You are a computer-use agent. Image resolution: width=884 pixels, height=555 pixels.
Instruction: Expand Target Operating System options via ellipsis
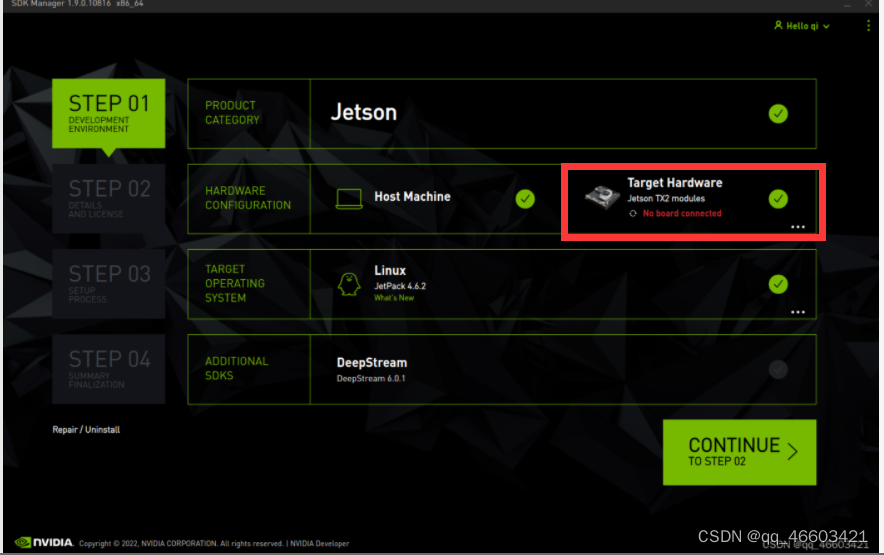point(798,312)
